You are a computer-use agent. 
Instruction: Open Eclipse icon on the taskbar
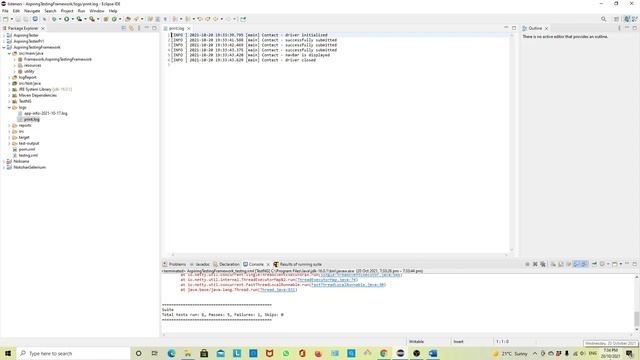click(400, 353)
